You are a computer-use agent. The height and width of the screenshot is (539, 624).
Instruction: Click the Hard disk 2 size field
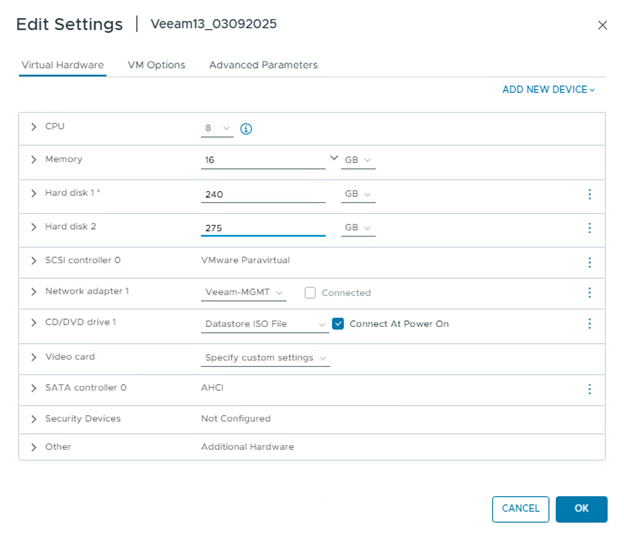coord(263,228)
